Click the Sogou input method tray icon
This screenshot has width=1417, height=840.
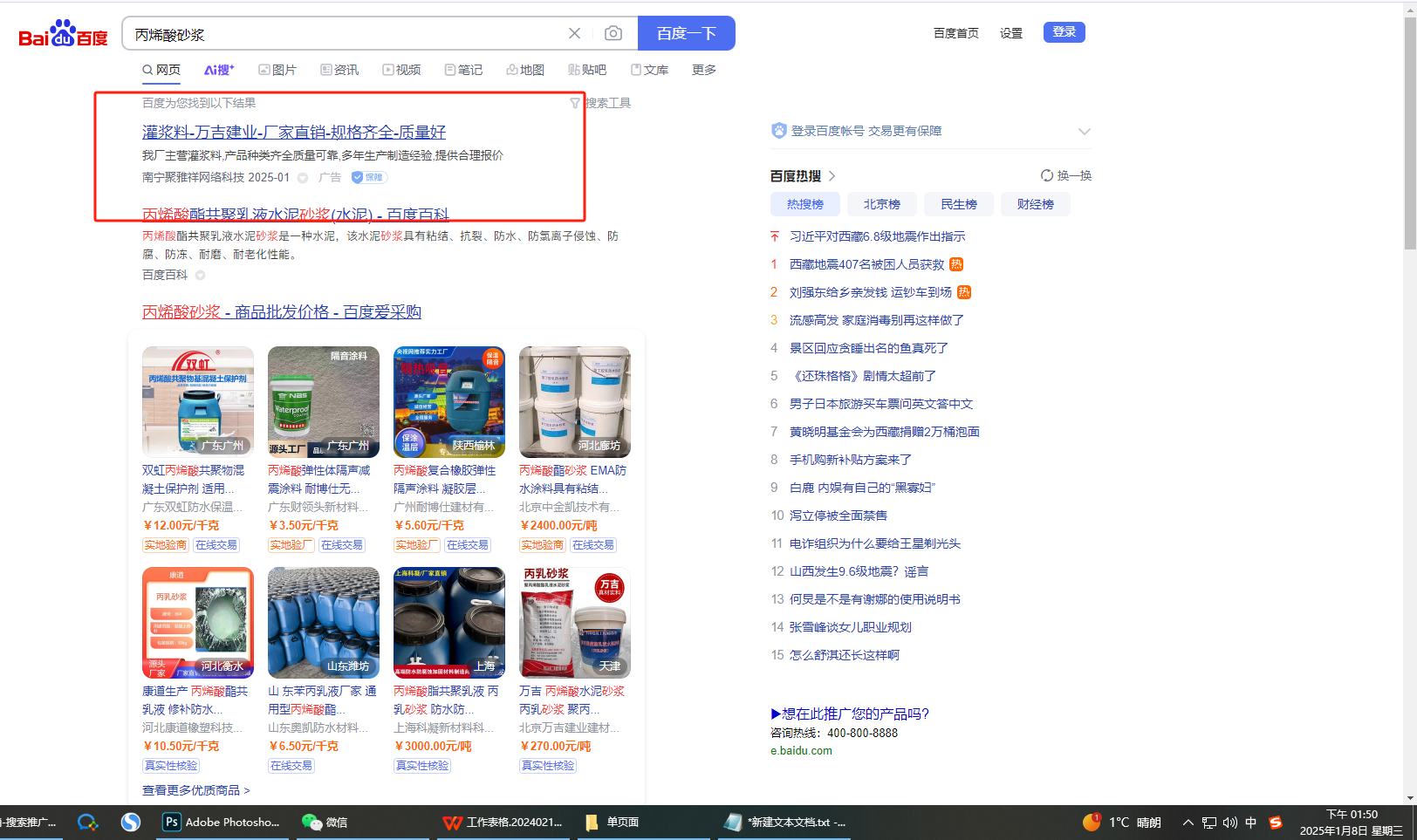(1275, 823)
